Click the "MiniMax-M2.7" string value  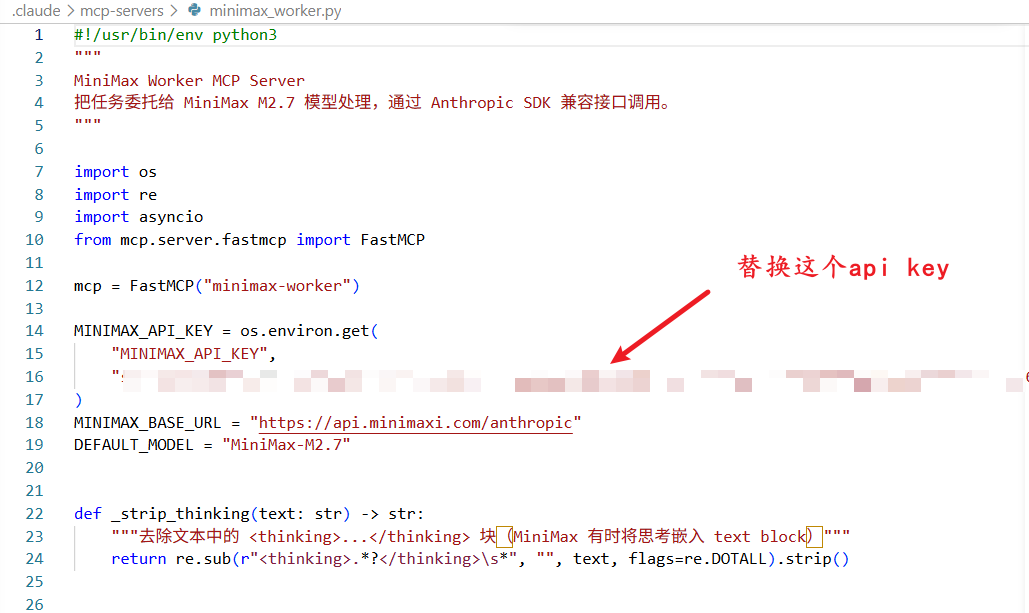(x=286, y=445)
